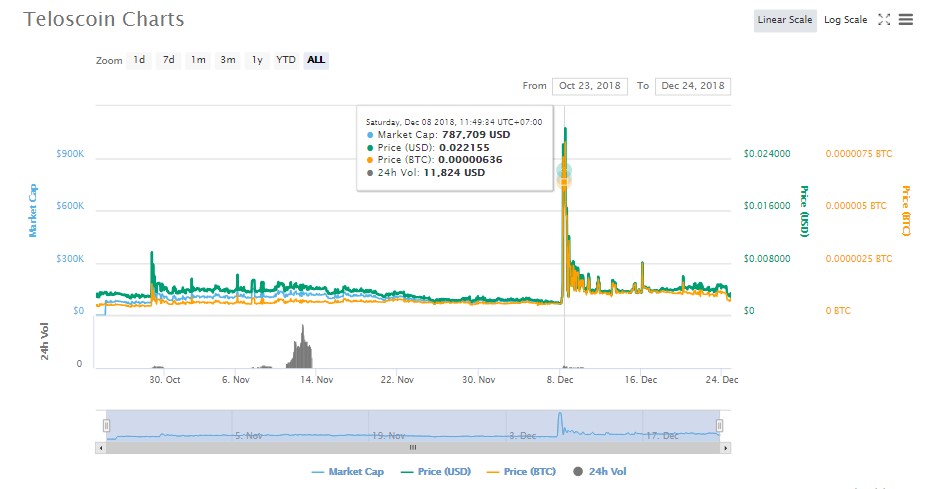This screenshot has height=489, width=944.
Task: Set zoom range to 7d
Action: tap(169, 60)
